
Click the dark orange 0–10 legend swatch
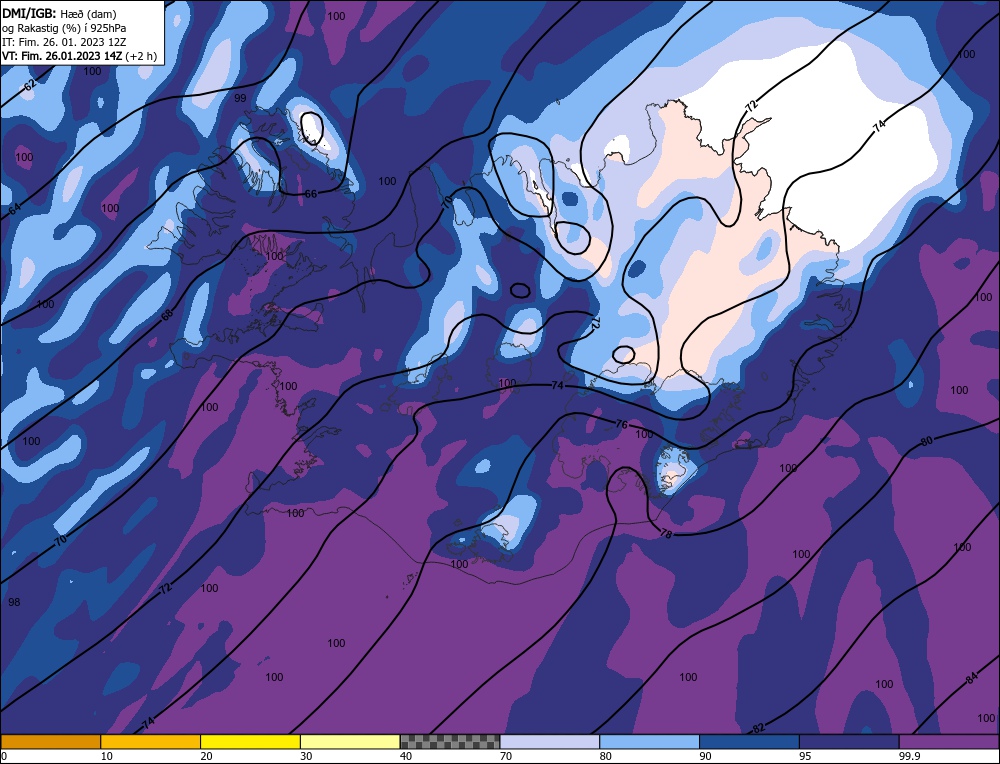[x=50, y=741]
